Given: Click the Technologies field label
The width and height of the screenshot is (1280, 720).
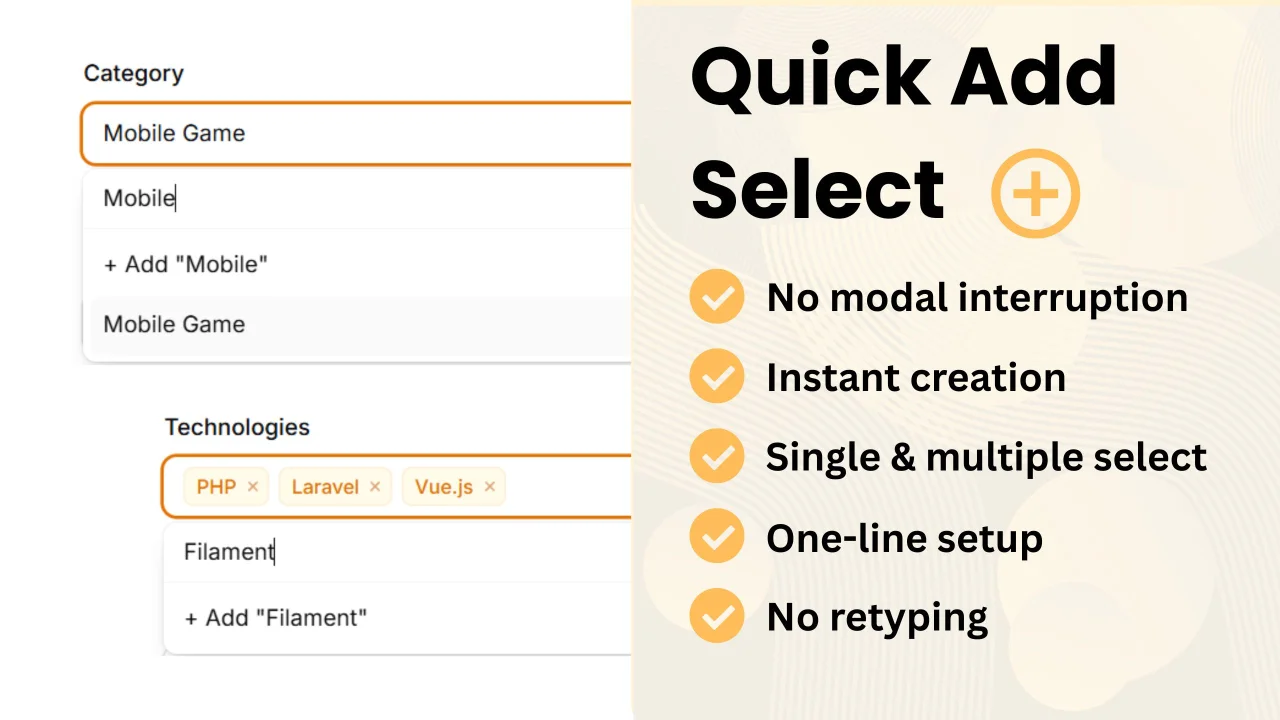Looking at the screenshot, I should pos(237,427).
